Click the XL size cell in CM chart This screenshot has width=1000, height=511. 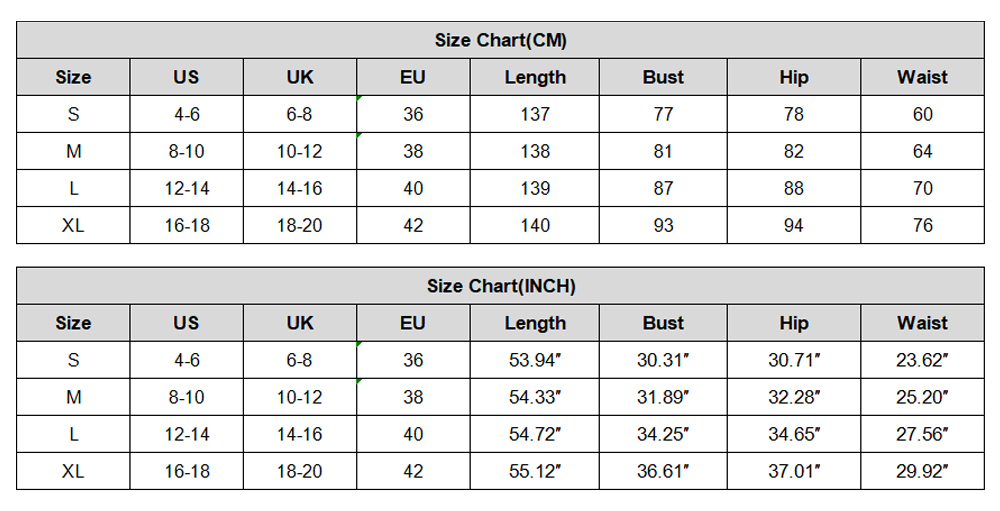[73, 225]
